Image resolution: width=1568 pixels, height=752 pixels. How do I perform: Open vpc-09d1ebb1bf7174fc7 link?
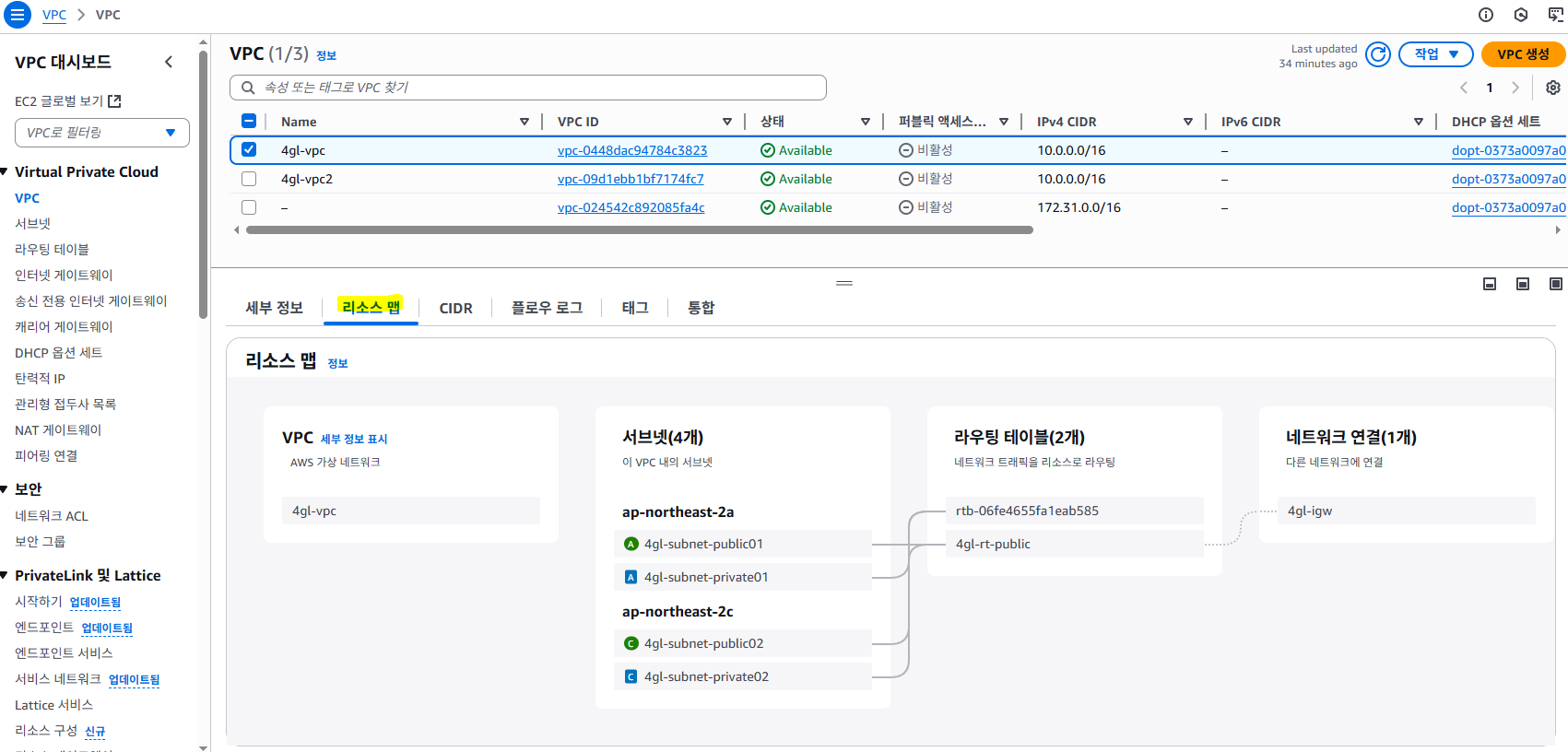(x=631, y=179)
